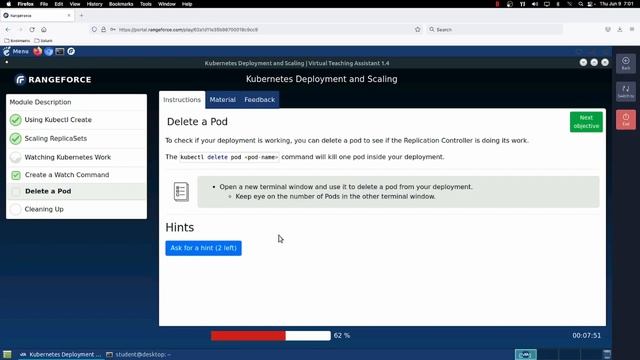This screenshot has width=640, height=360.
Task: Toggle checkbox beside Delete a Pod
Action: [16, 191]
